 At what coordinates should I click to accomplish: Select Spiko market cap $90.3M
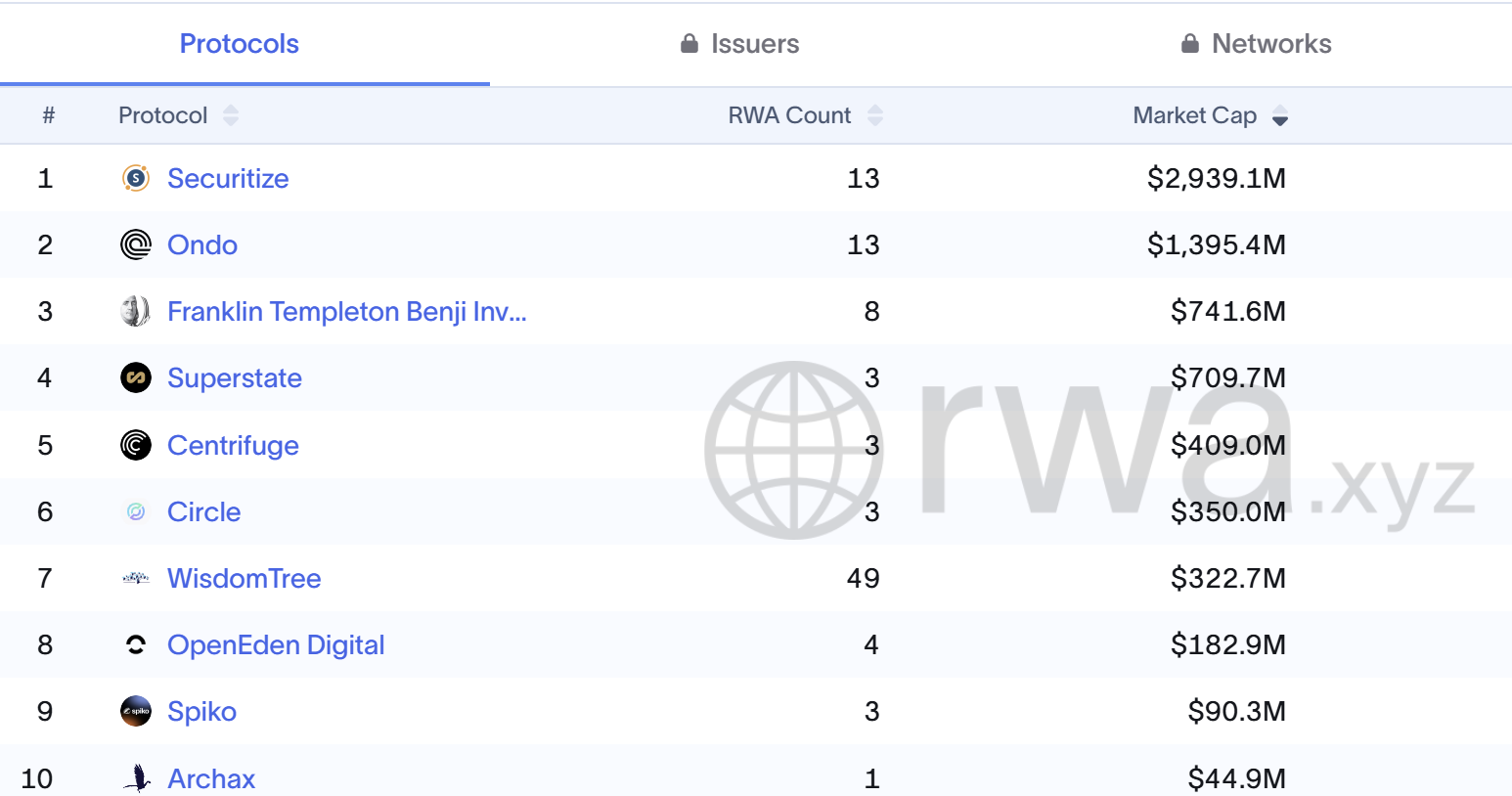(x=1237, y=711)
